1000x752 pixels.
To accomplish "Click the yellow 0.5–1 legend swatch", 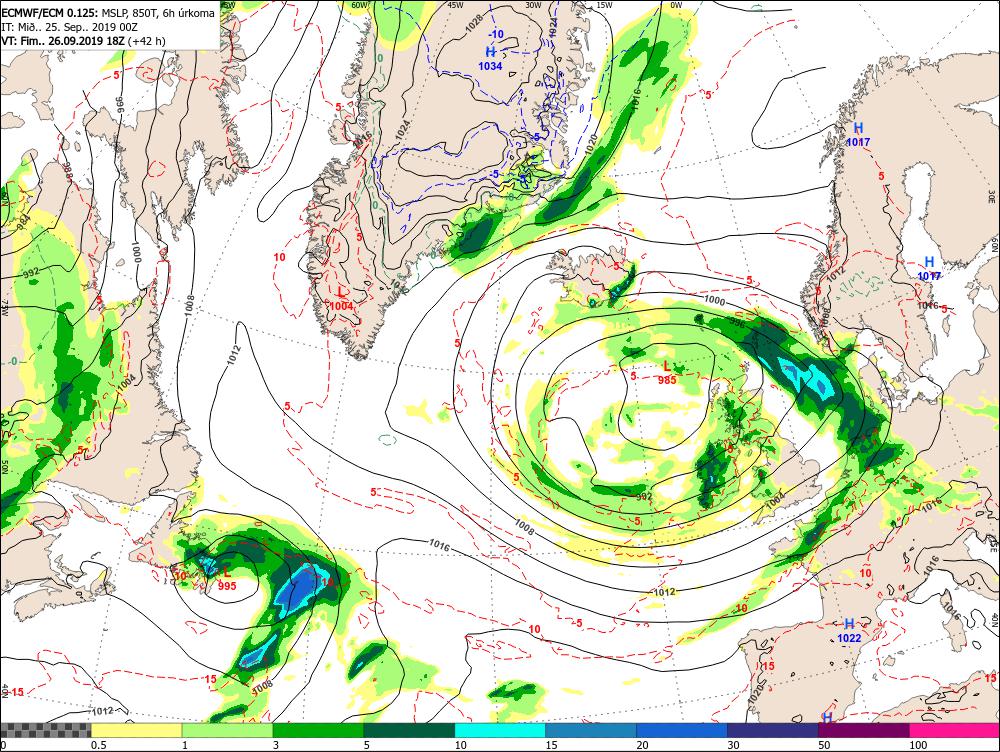I will click(x=136, y=730).
